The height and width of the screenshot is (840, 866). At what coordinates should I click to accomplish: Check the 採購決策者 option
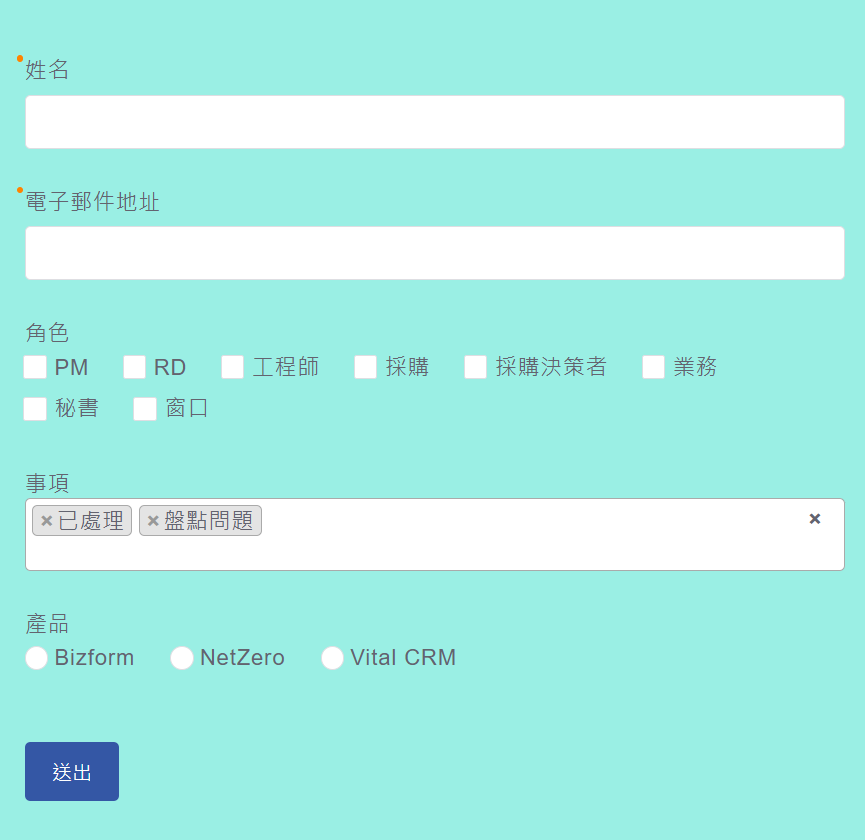coord(476,367)
